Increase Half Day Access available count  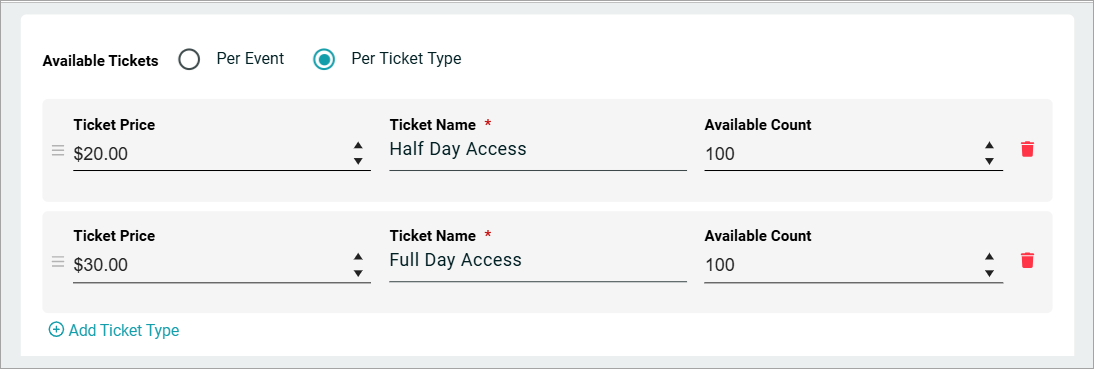(x=989, y=146)
